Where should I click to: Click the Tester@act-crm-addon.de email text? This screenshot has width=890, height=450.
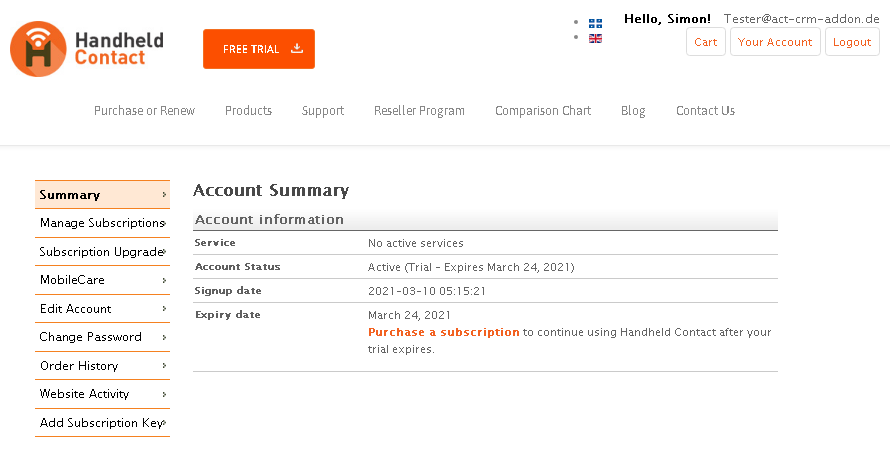[x=801, y=19]
